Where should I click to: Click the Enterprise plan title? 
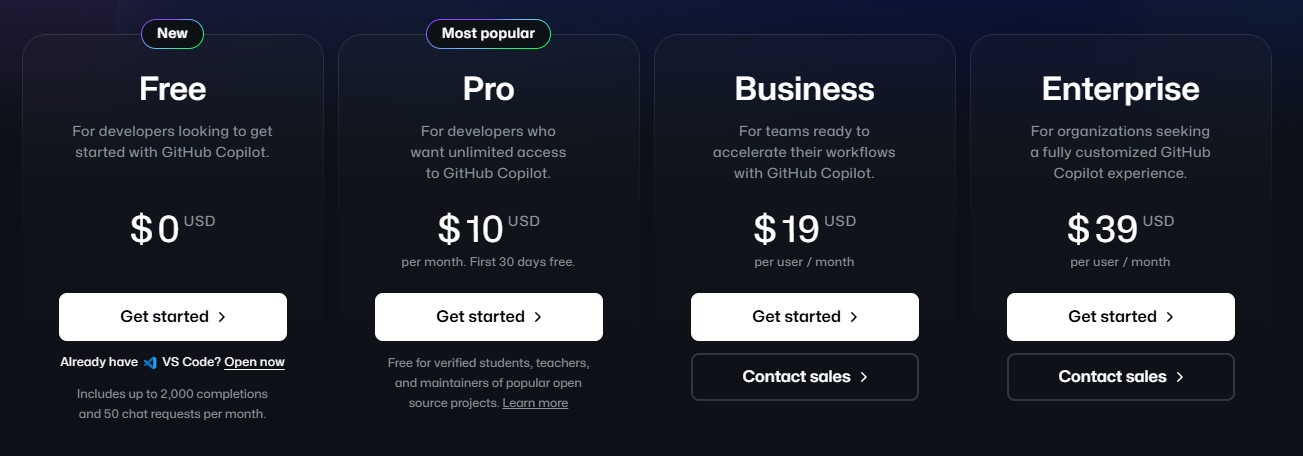(x=1121, y=89)
